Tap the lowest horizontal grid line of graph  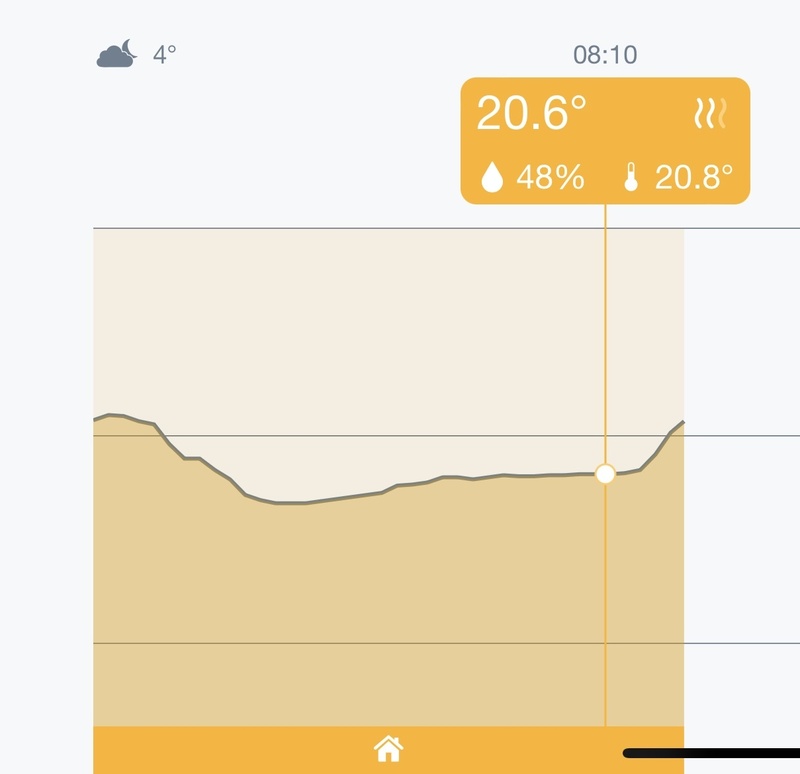pos(446,643)
